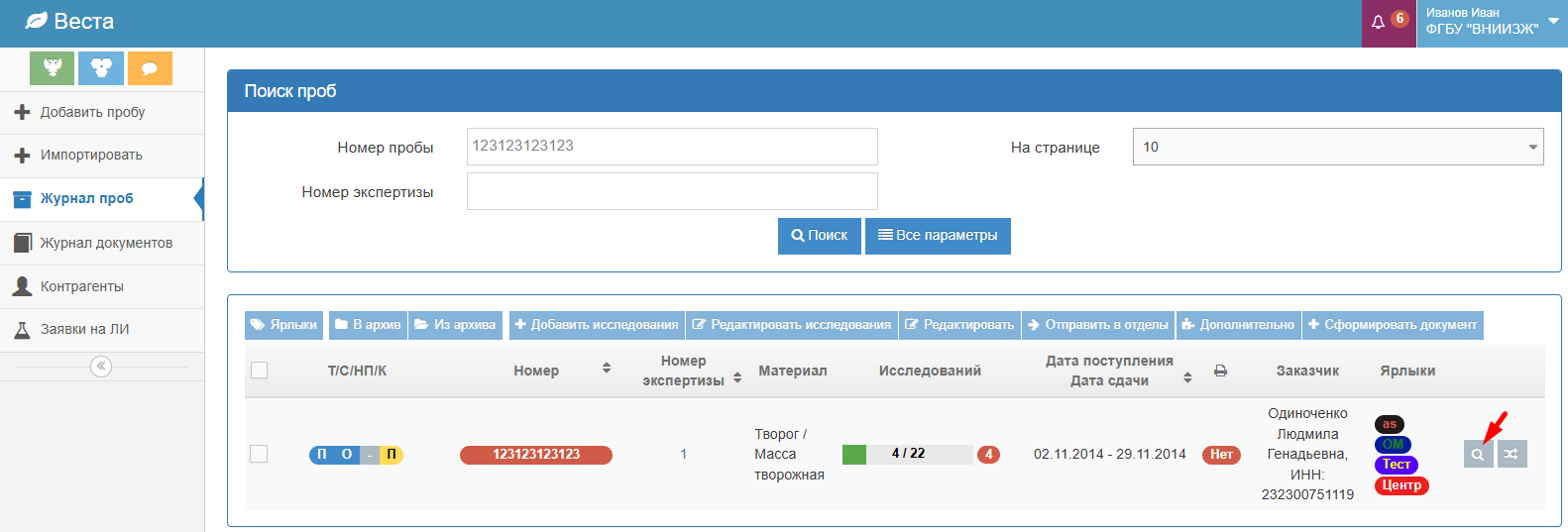Toggle the select-all checkbox in table header
This screenshot has height=532, width=1568.
(260, 371)
